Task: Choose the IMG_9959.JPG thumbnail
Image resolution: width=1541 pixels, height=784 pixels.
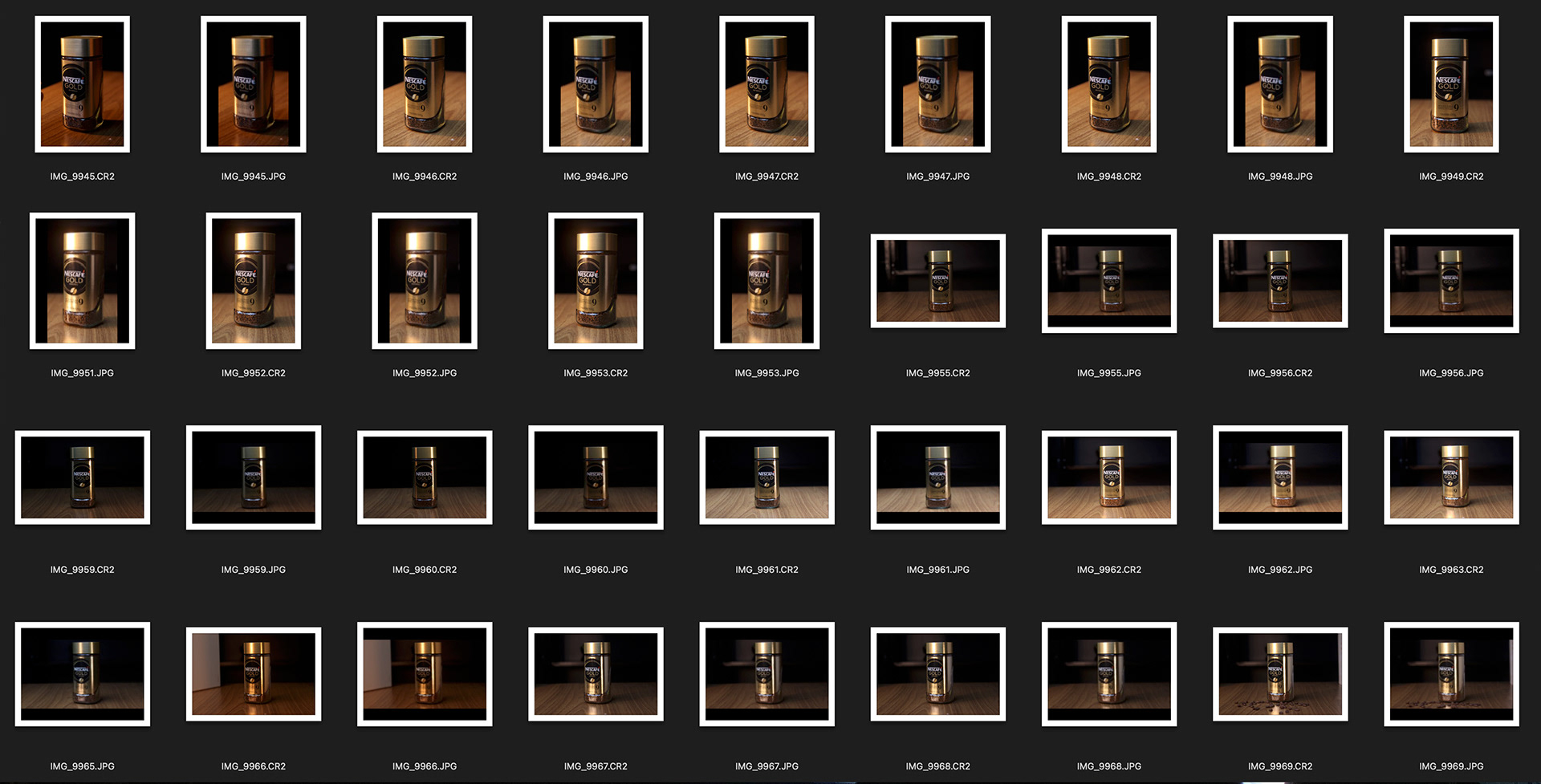Action: pos(254,477)
